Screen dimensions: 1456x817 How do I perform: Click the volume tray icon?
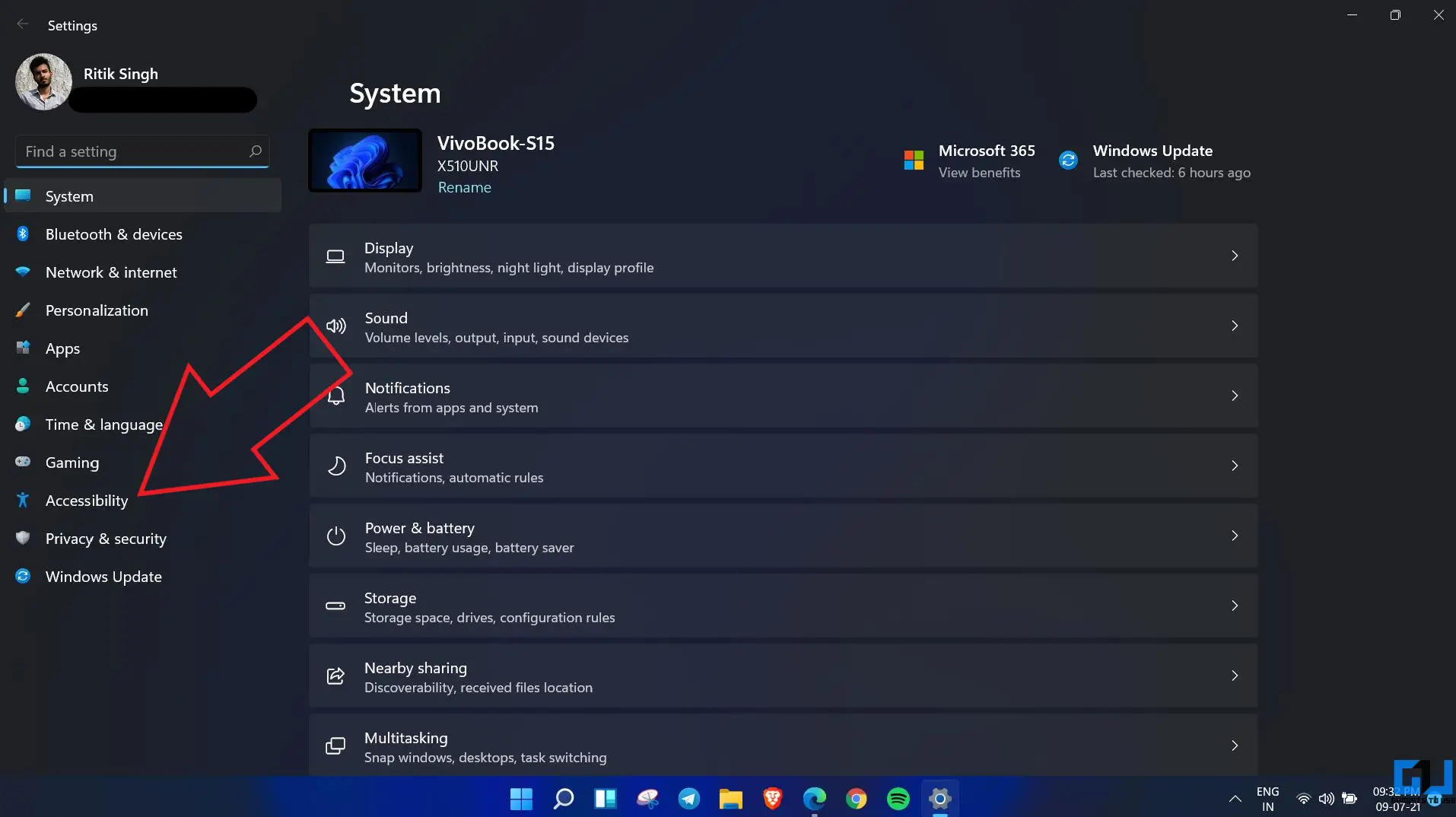[x=1326, y=799]
